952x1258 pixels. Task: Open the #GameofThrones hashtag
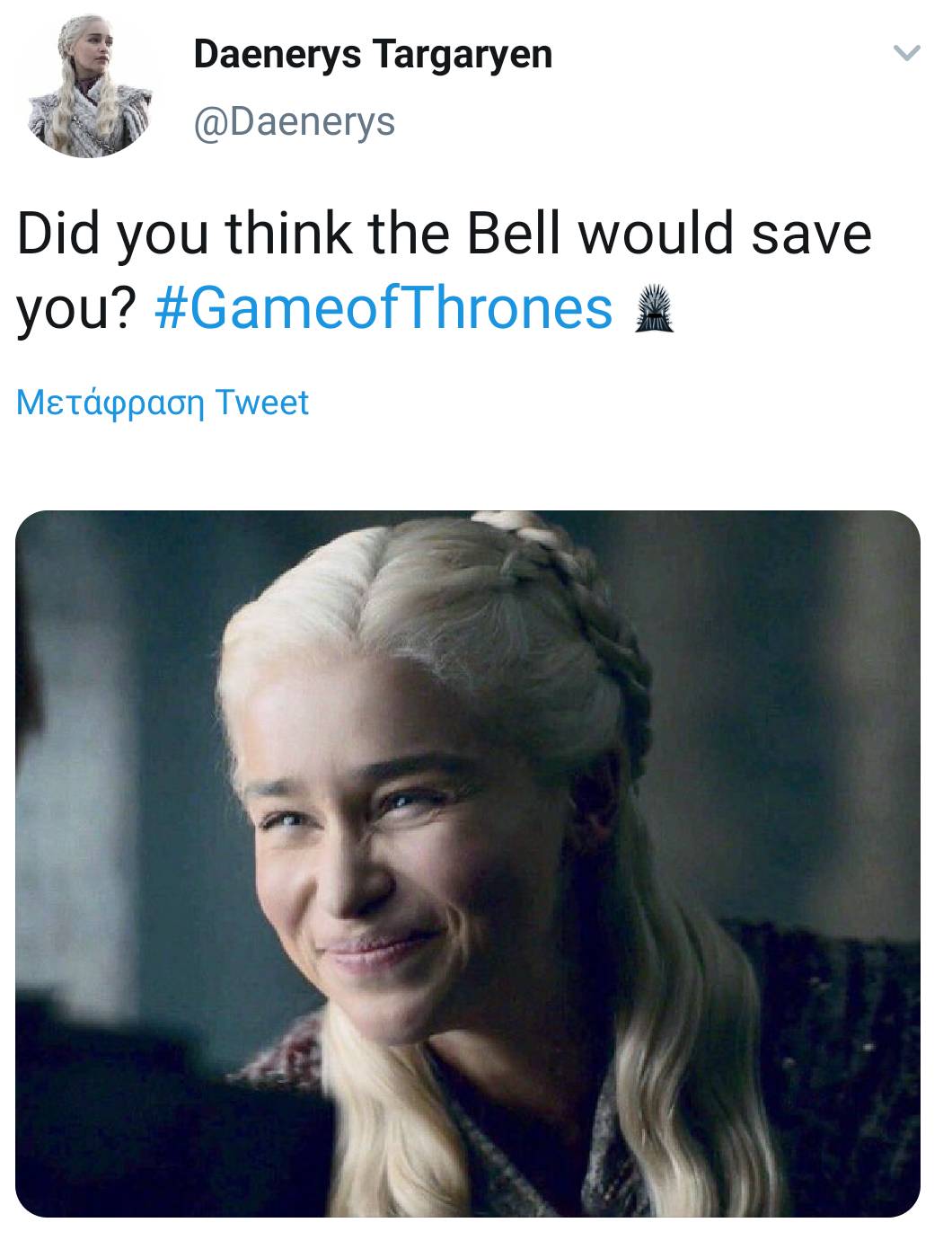tap(384, 308)
